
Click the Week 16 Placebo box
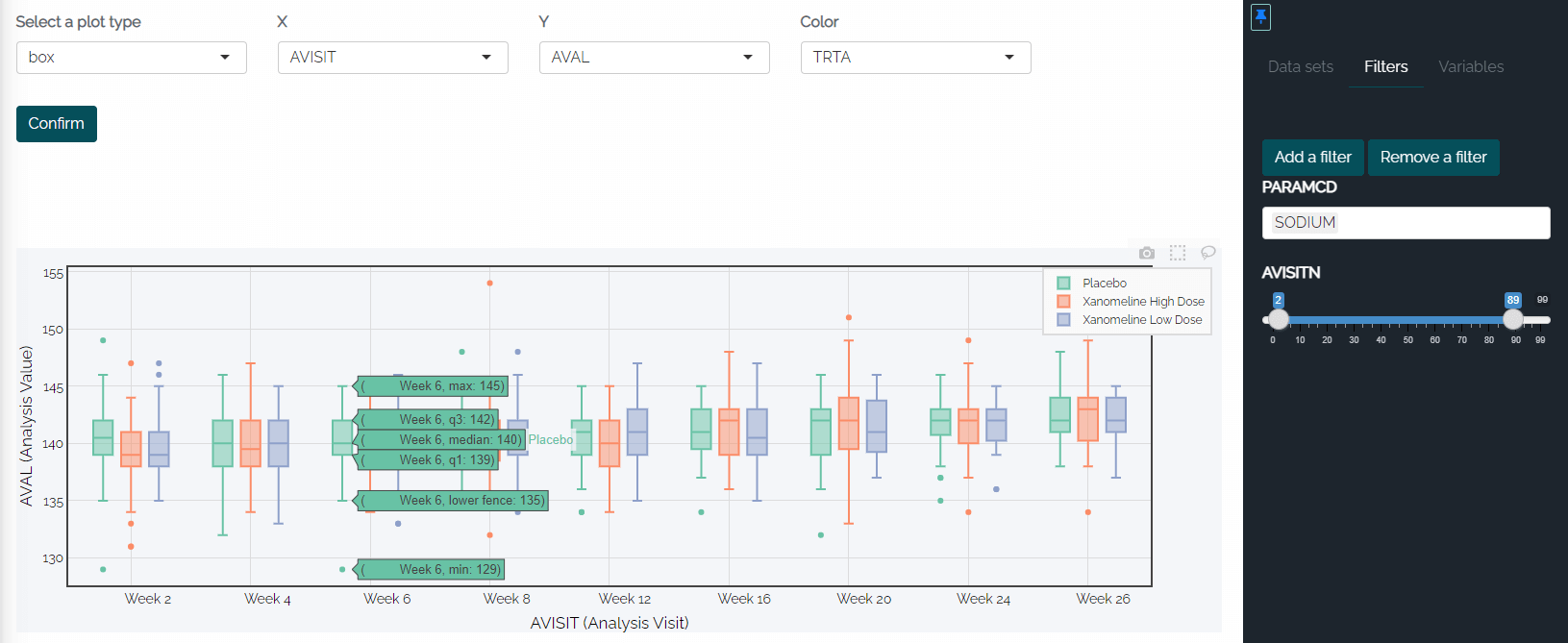pos(702,430)
